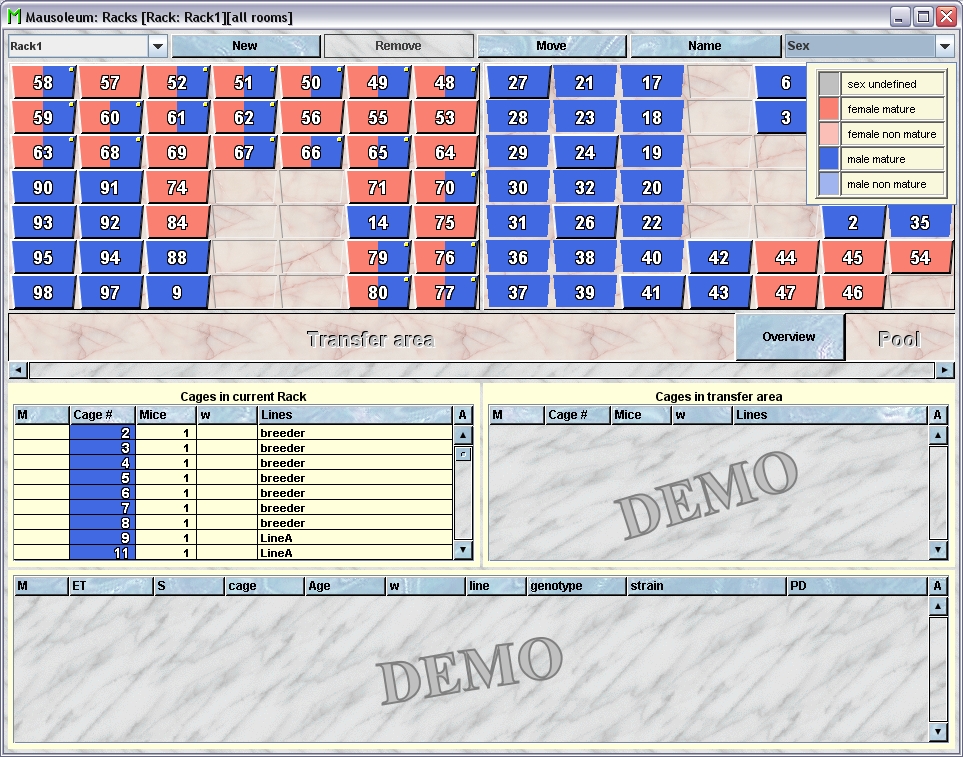Image resolution: width=963 pixels, height=757 pixels.
Task: Click the male mature legend swatch
Action: click(829, 159)
